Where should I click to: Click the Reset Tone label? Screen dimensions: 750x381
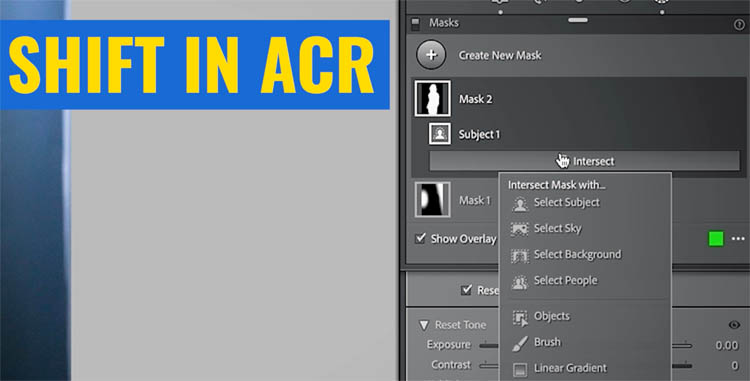coord(460,325)
